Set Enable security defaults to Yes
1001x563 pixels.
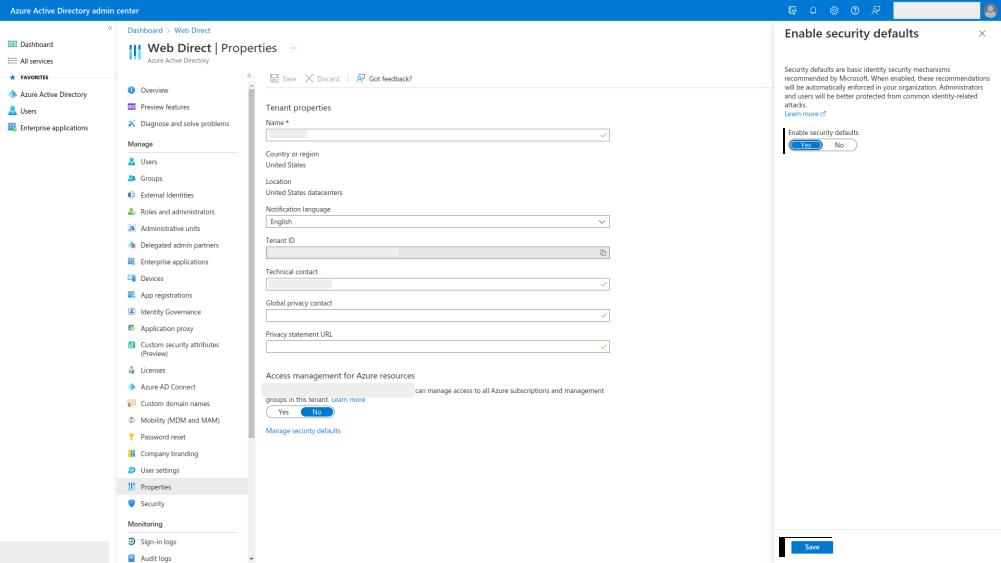pyautogui.click(x=805, y=145)
